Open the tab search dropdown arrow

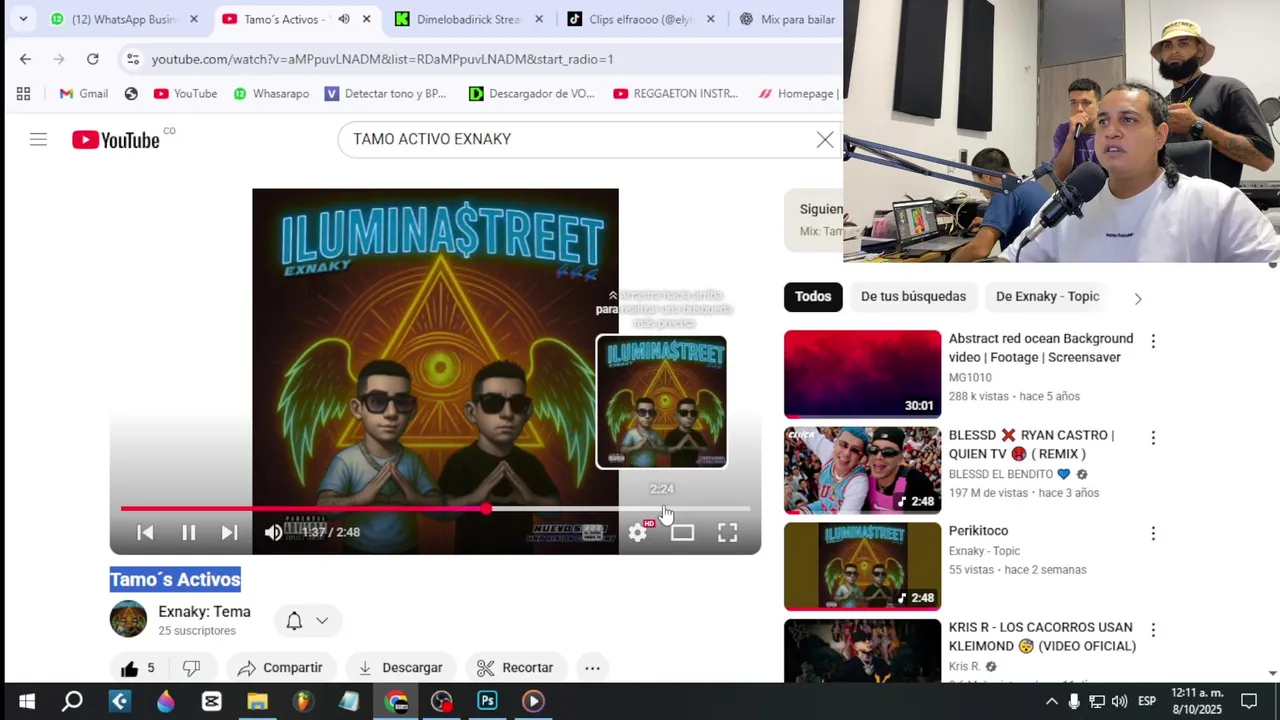23,19
